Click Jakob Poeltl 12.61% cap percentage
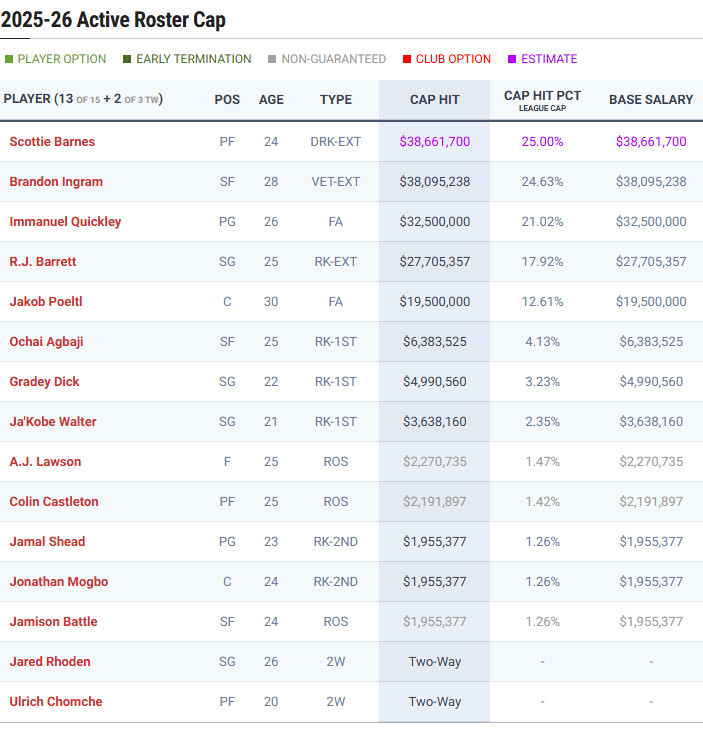The image size is (703, 735). [x=542, y=301]
